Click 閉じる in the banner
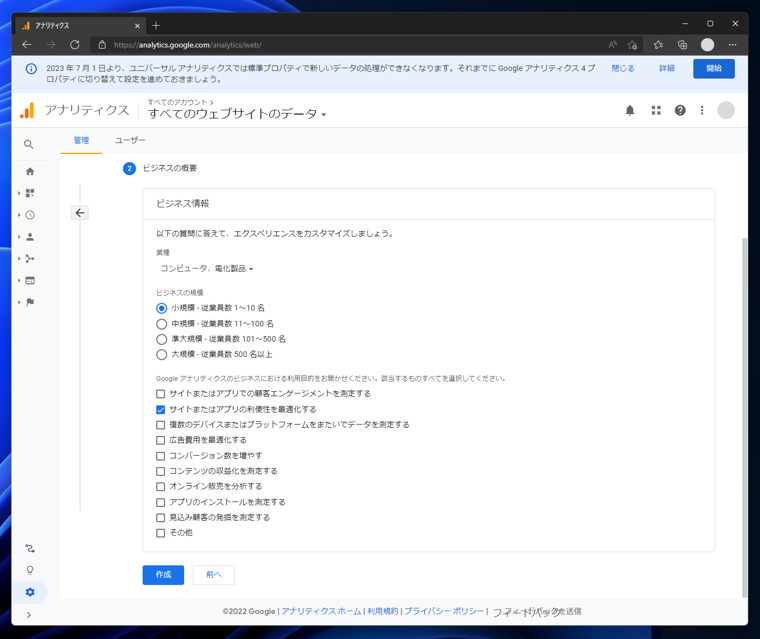Screen dimensions: 760x639 pyautogui.click(x=623, y=69)
